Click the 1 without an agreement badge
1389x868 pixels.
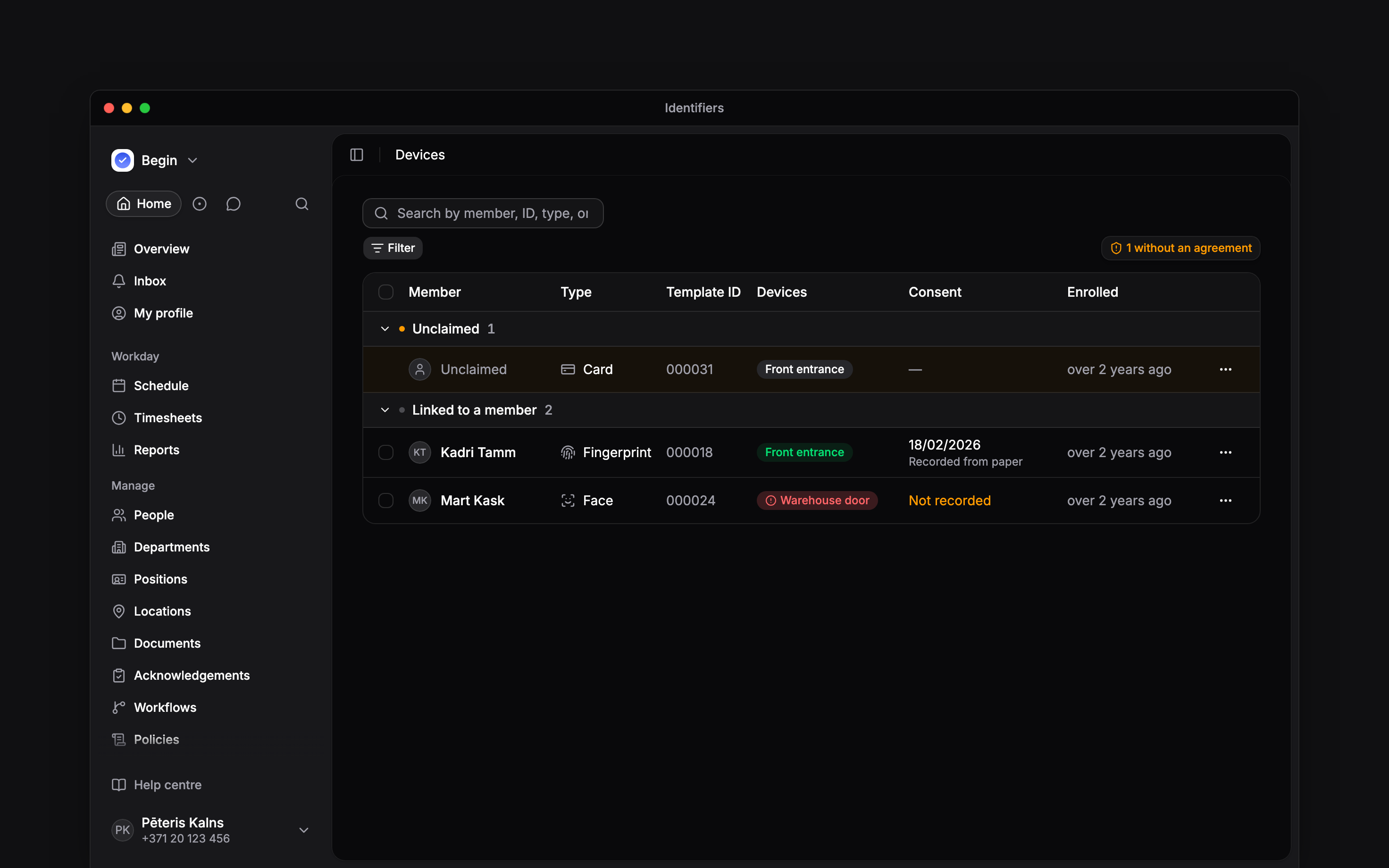tap(1180, 248)
